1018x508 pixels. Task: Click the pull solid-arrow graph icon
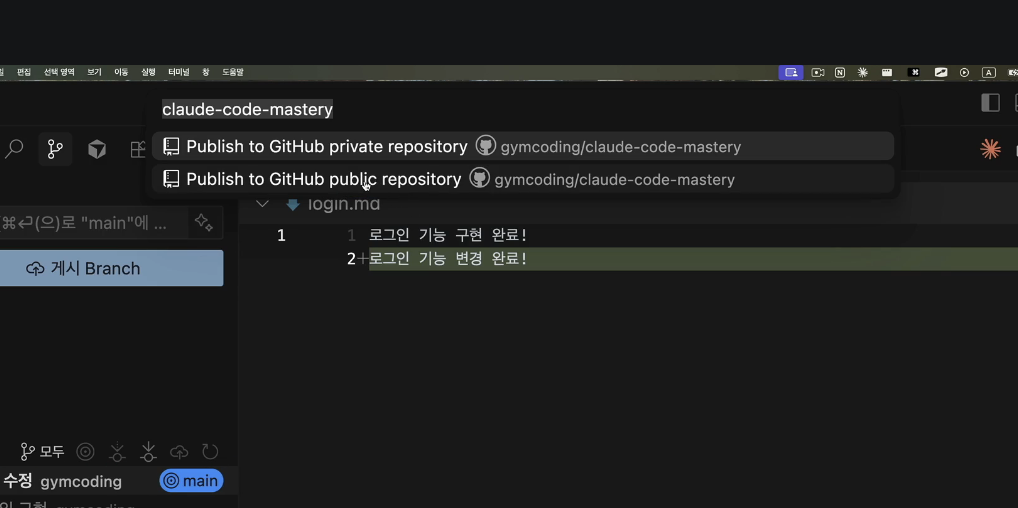[148, 451]
